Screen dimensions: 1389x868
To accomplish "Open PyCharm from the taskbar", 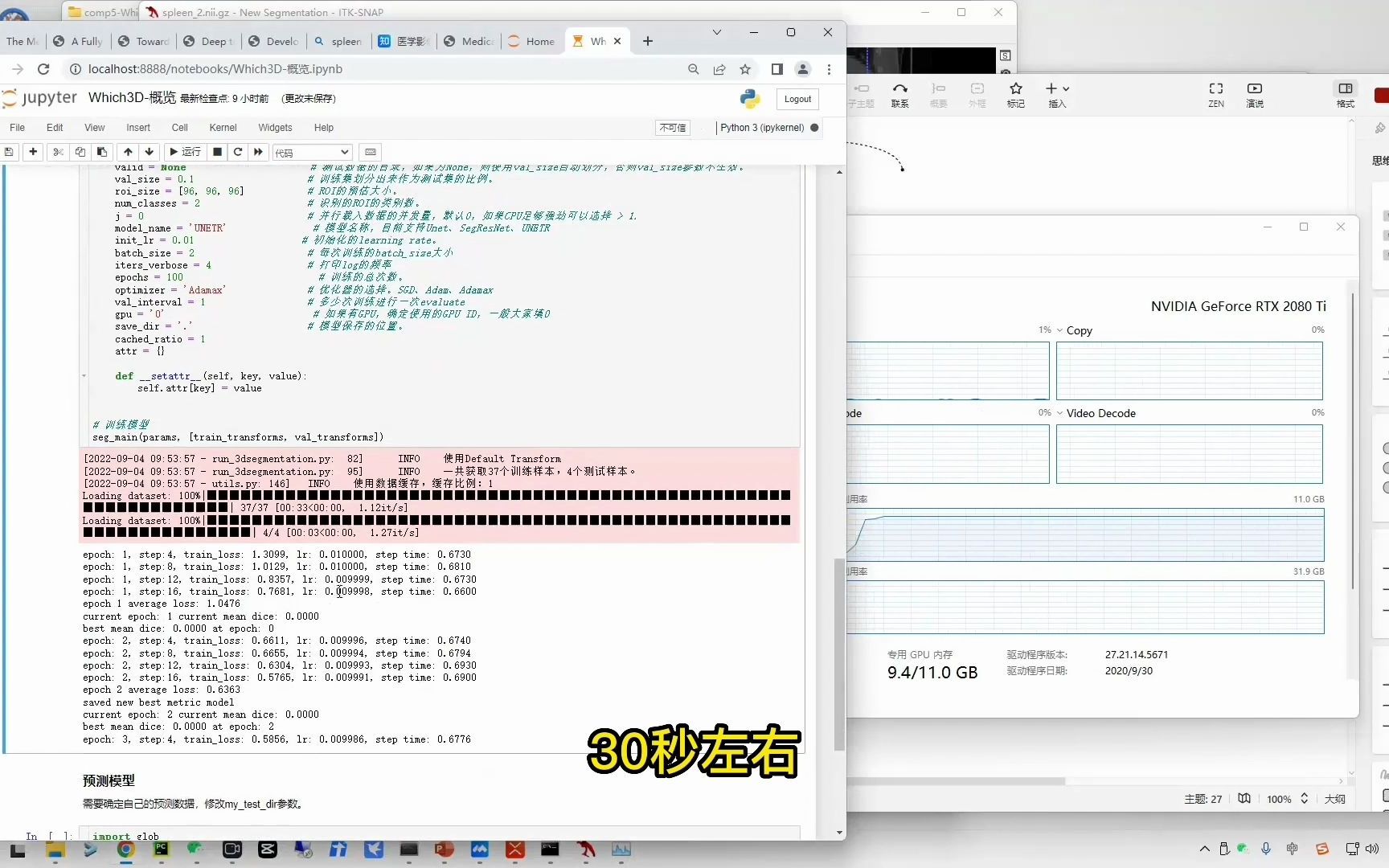I will 161,850.
